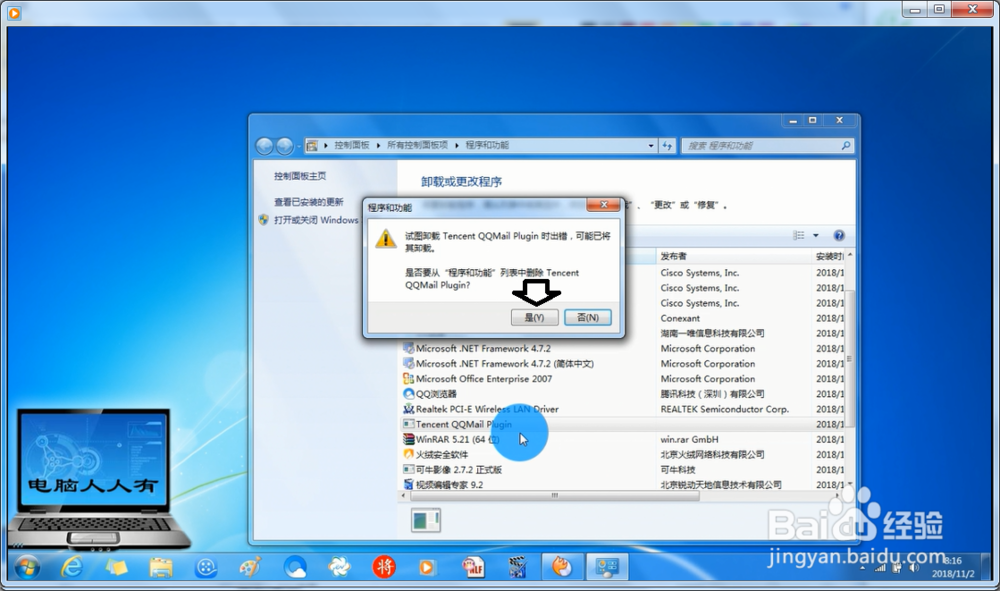Launch Internet Explorer from taskbar
This screenshot has width=1000, height=591.
[71, 567]
